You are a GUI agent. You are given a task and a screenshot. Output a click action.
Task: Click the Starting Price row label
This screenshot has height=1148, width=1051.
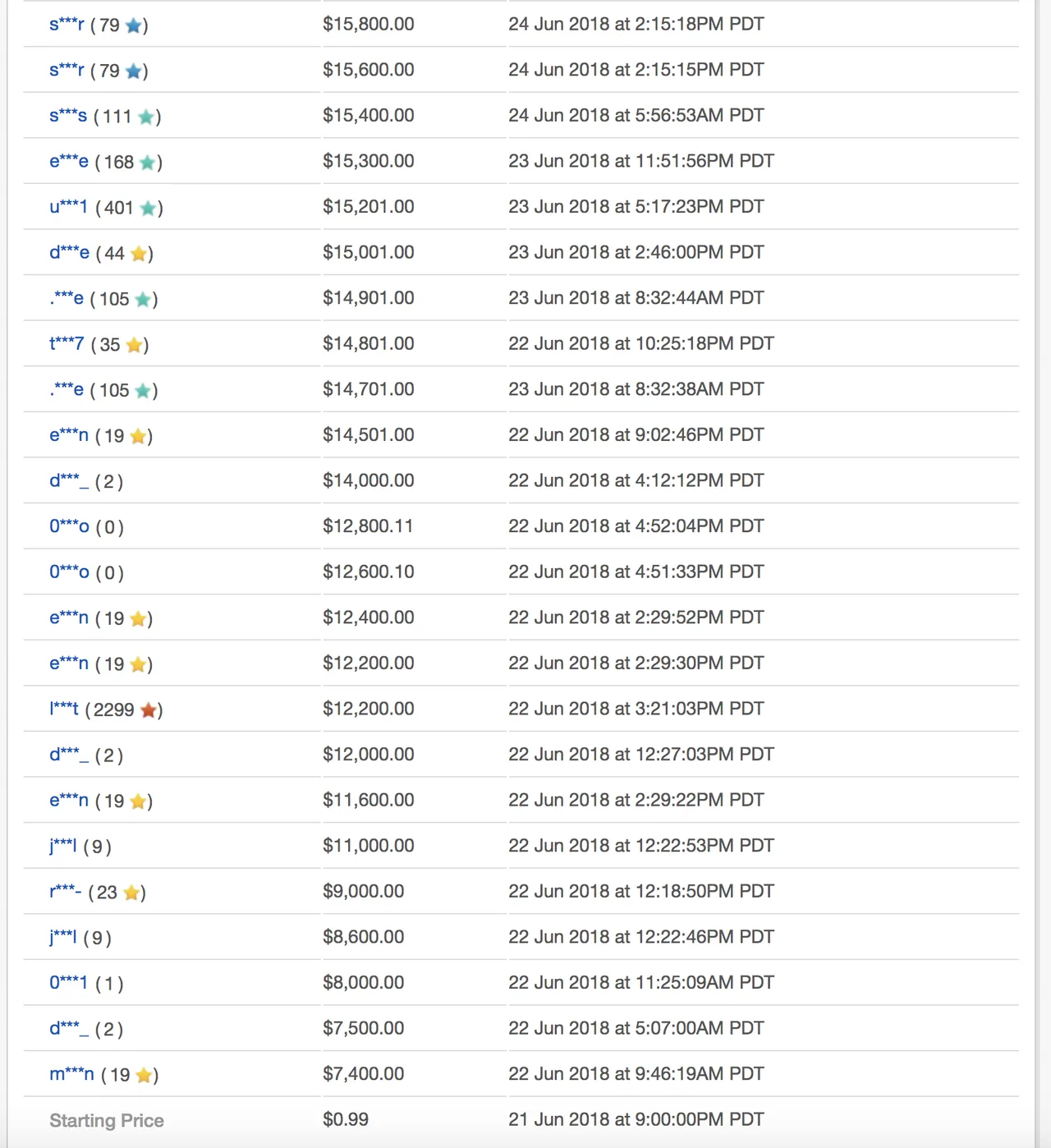(107, 1121)
